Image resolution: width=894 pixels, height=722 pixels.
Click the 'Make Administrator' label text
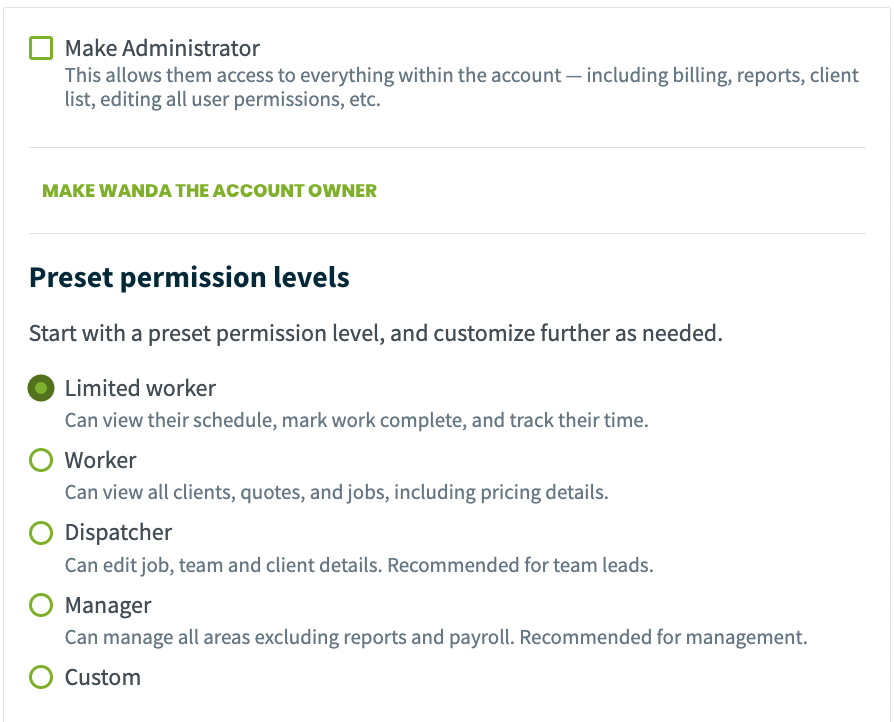(162, 48)
